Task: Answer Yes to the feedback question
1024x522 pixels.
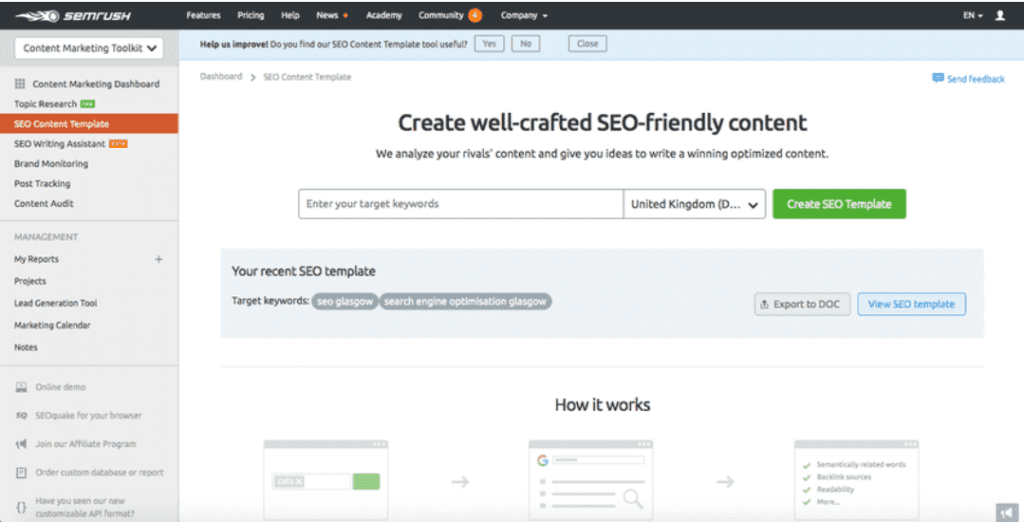Action: tap(489, 44)
